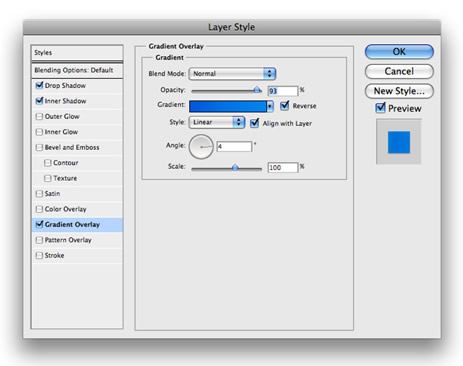Enable the Stroke effect checkbox

[x=39, y=255]
